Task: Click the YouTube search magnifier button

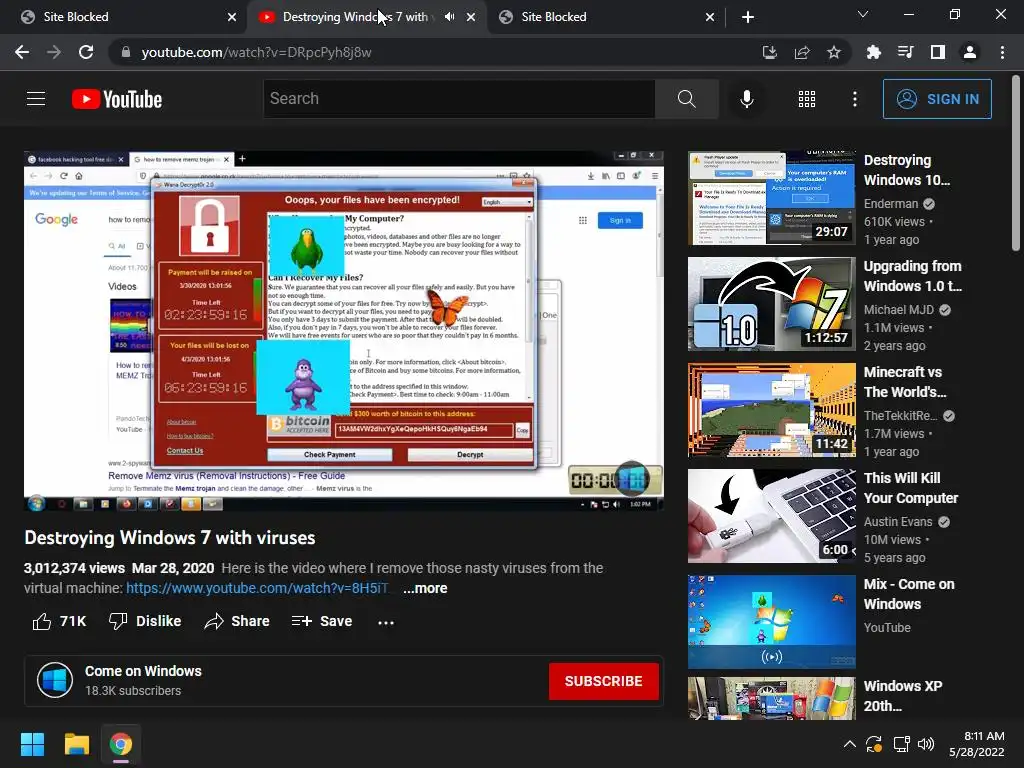Action: click(x=686, y=99)
